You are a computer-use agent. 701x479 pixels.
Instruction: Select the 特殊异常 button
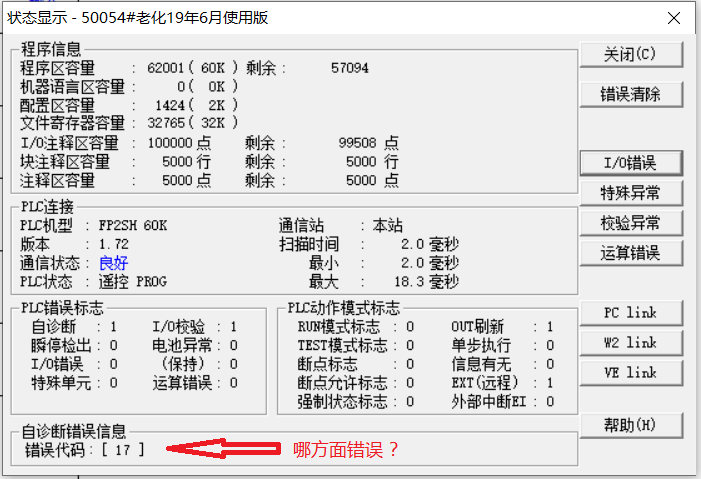[x=630, y=192]
